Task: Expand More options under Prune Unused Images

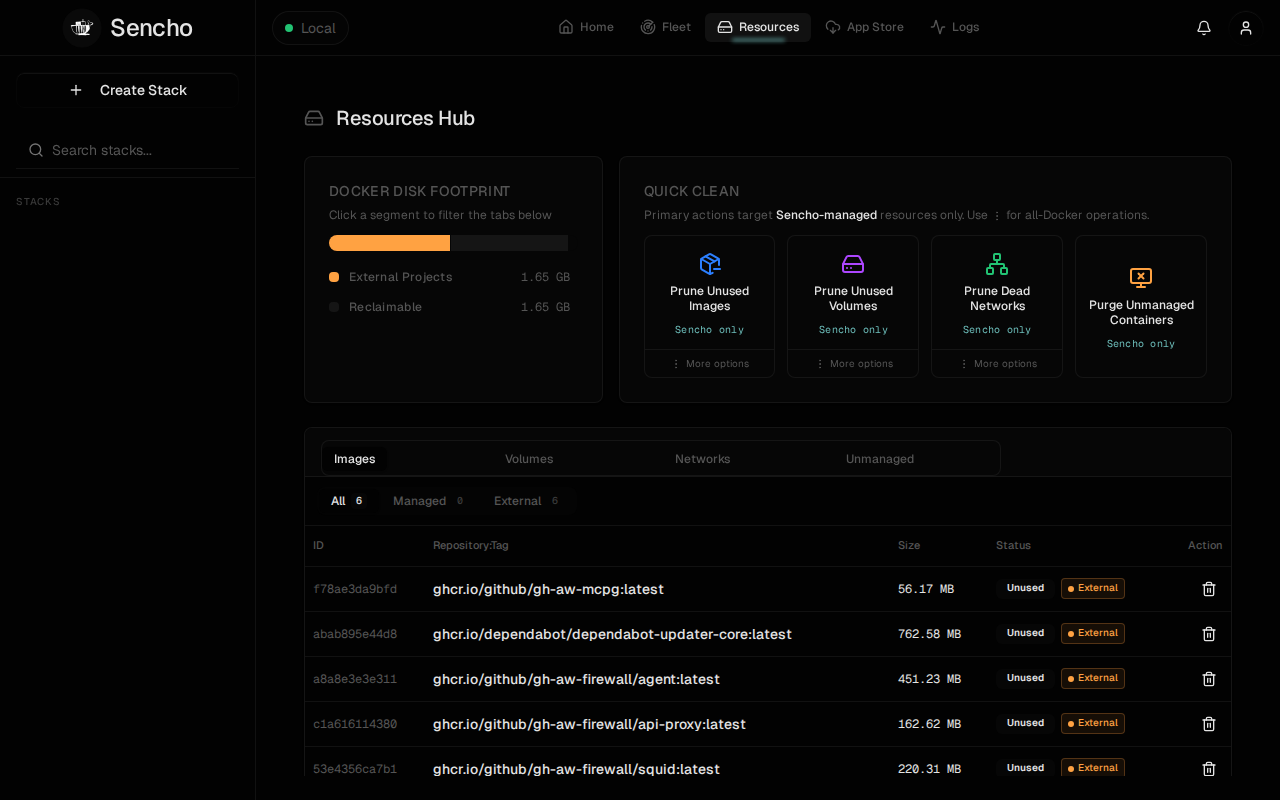Action: pos(710,364)
